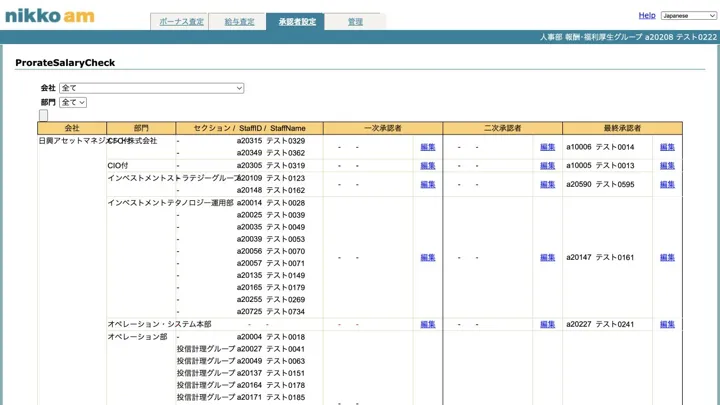The image size is (720, 405).
Task: Select staff row a20725 テスト0734
Action: (x=271, y=311)
